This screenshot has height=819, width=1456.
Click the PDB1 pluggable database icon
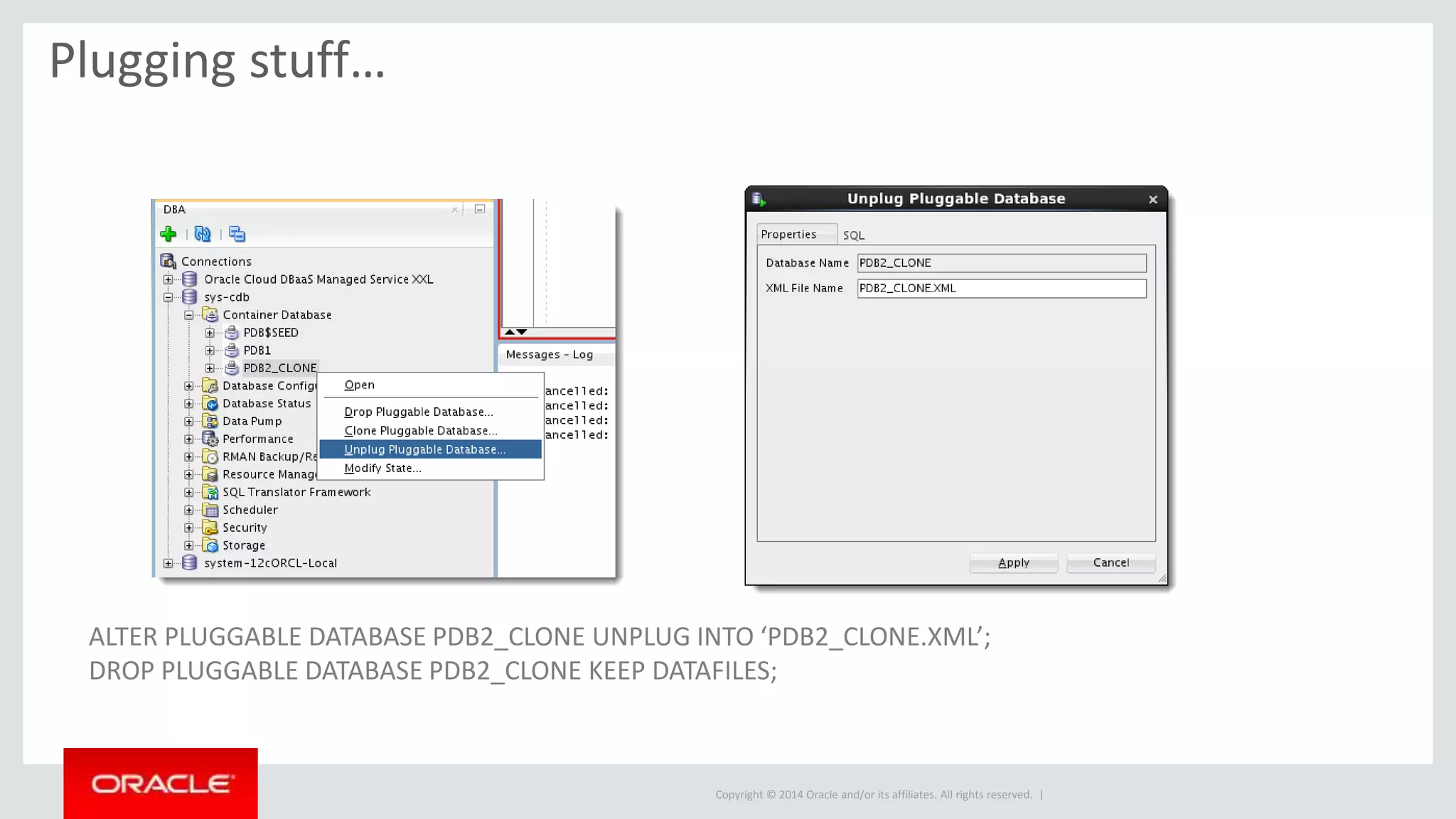point(232,350)
